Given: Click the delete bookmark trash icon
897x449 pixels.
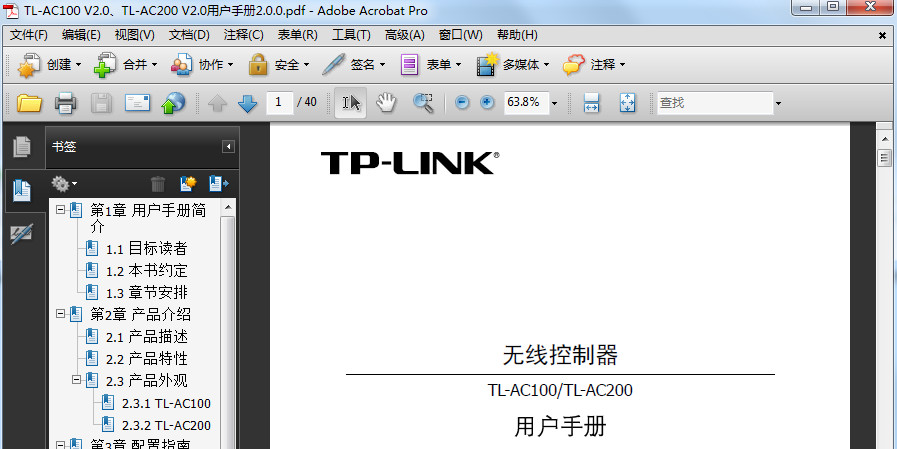Looking at the screenshot, I should point(157,184).
